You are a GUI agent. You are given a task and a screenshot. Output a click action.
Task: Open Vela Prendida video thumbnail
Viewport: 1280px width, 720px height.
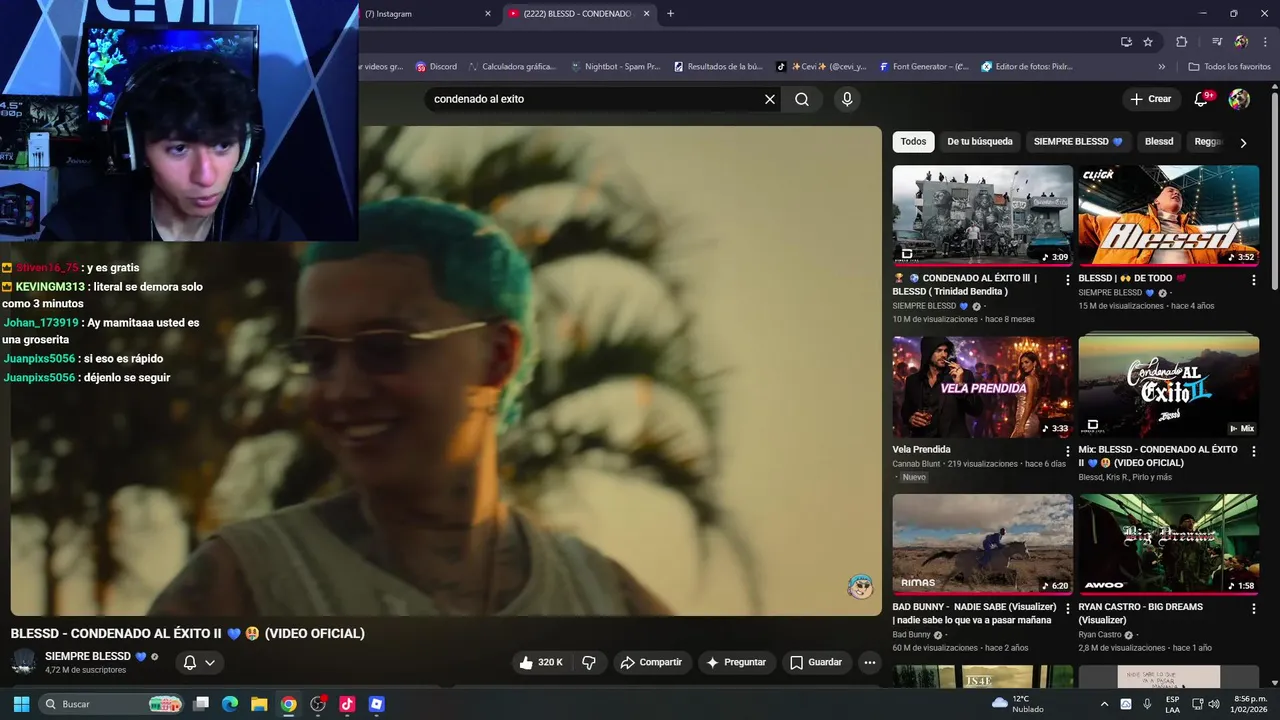tap(983, 387)
